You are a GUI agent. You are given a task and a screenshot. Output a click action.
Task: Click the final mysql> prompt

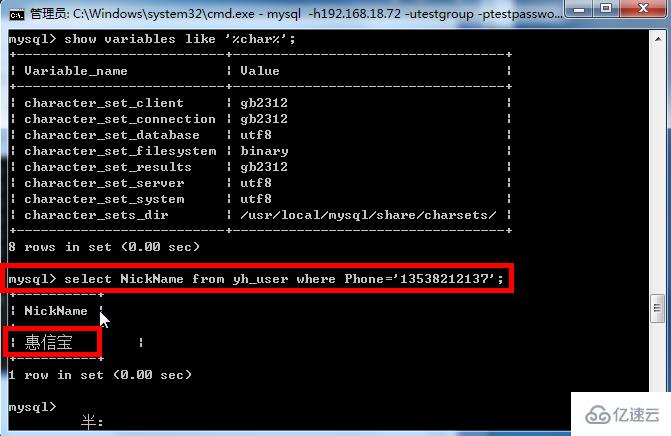(32, 407)
